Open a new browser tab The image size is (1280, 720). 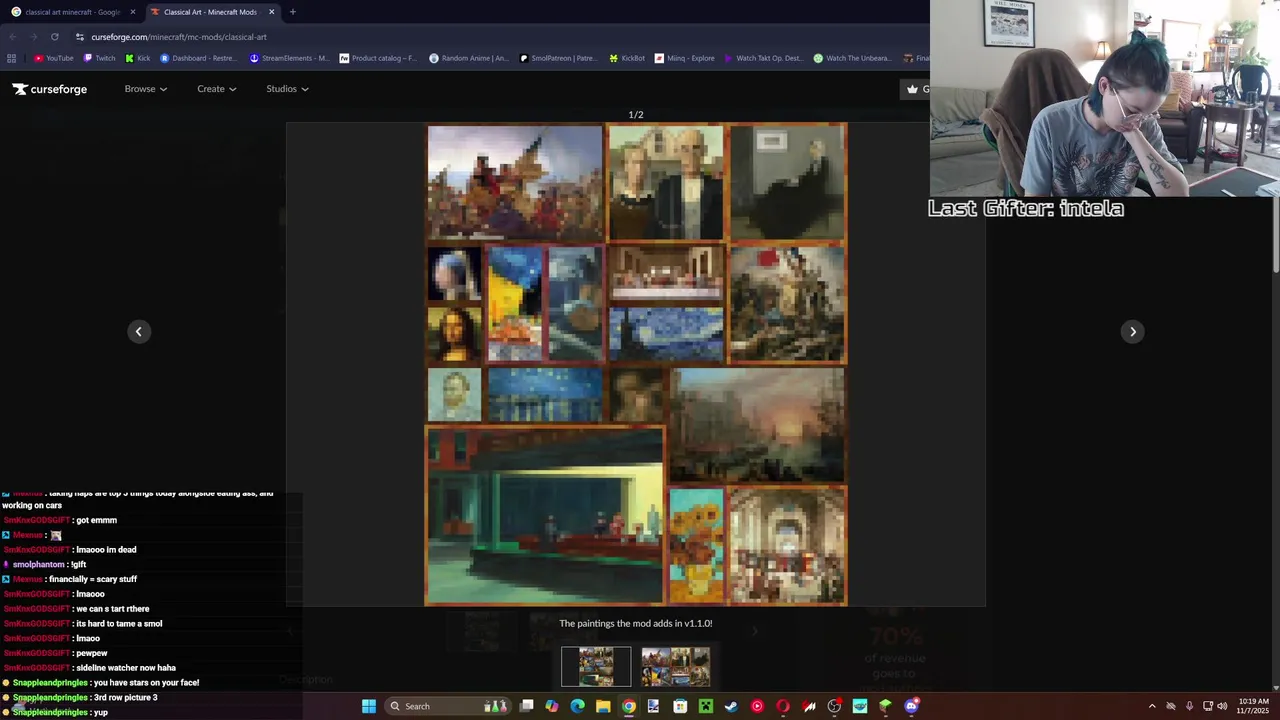(x=292, y=12)
